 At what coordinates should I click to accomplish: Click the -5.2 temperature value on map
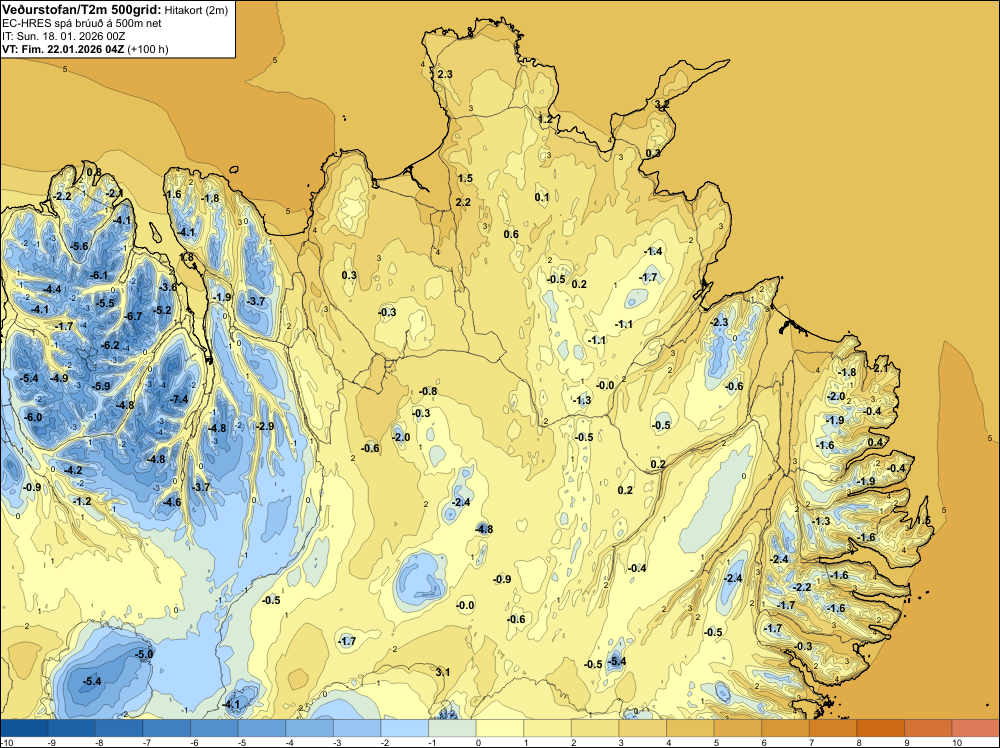[163, 311]
